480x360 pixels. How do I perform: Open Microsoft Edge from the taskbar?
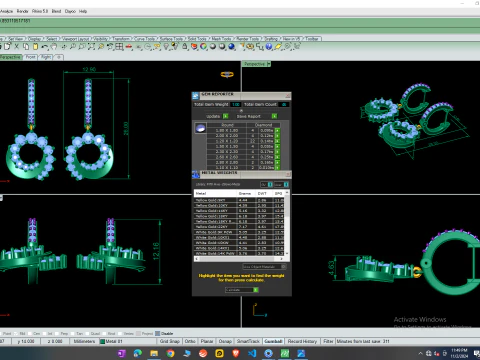coord(138,353)
